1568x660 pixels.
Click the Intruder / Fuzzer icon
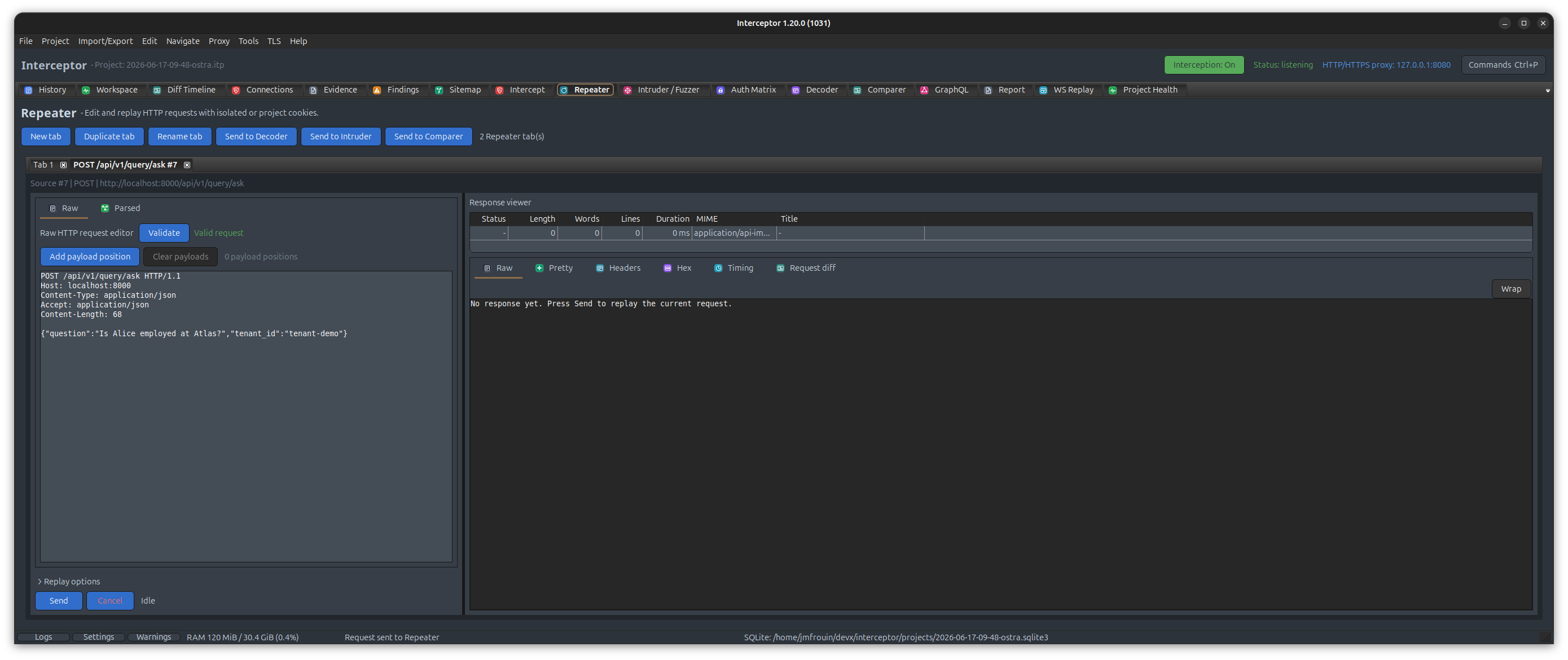click(627, 90)
